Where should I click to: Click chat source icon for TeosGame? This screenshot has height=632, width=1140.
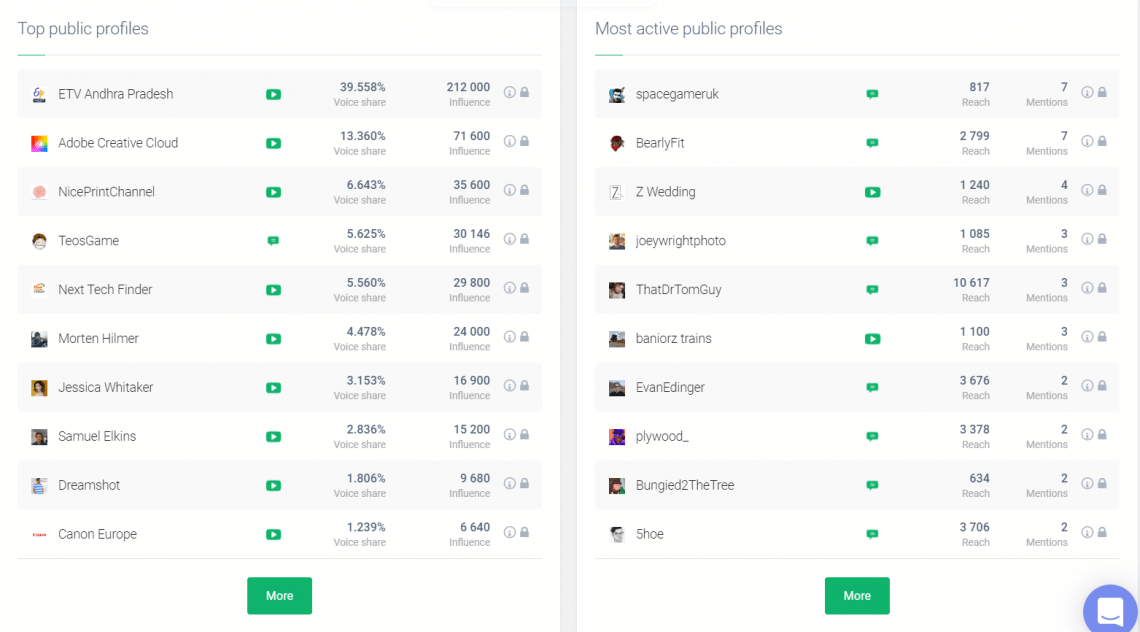[273, 241]
